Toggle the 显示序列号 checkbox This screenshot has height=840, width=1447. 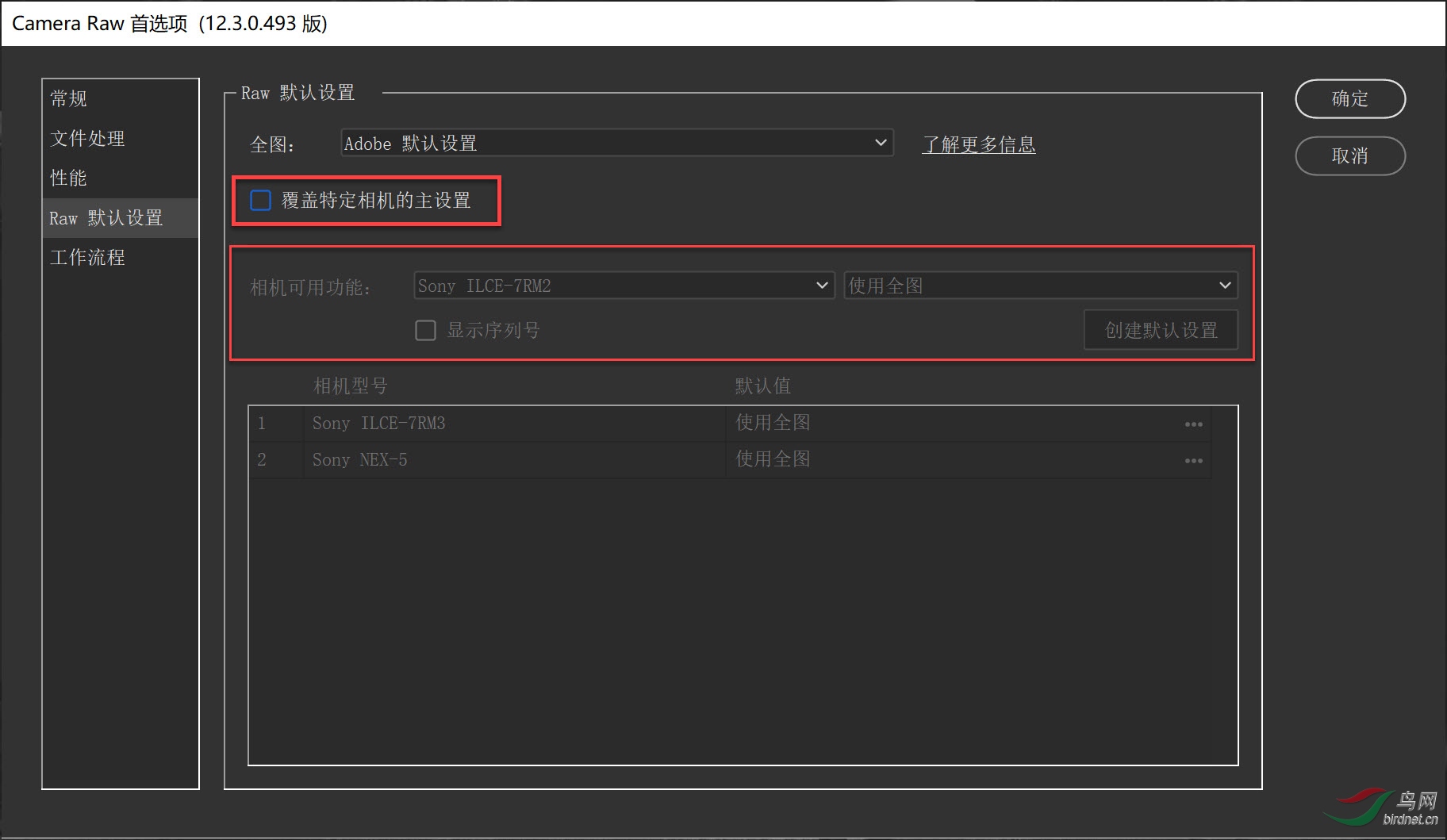point(426,330)
